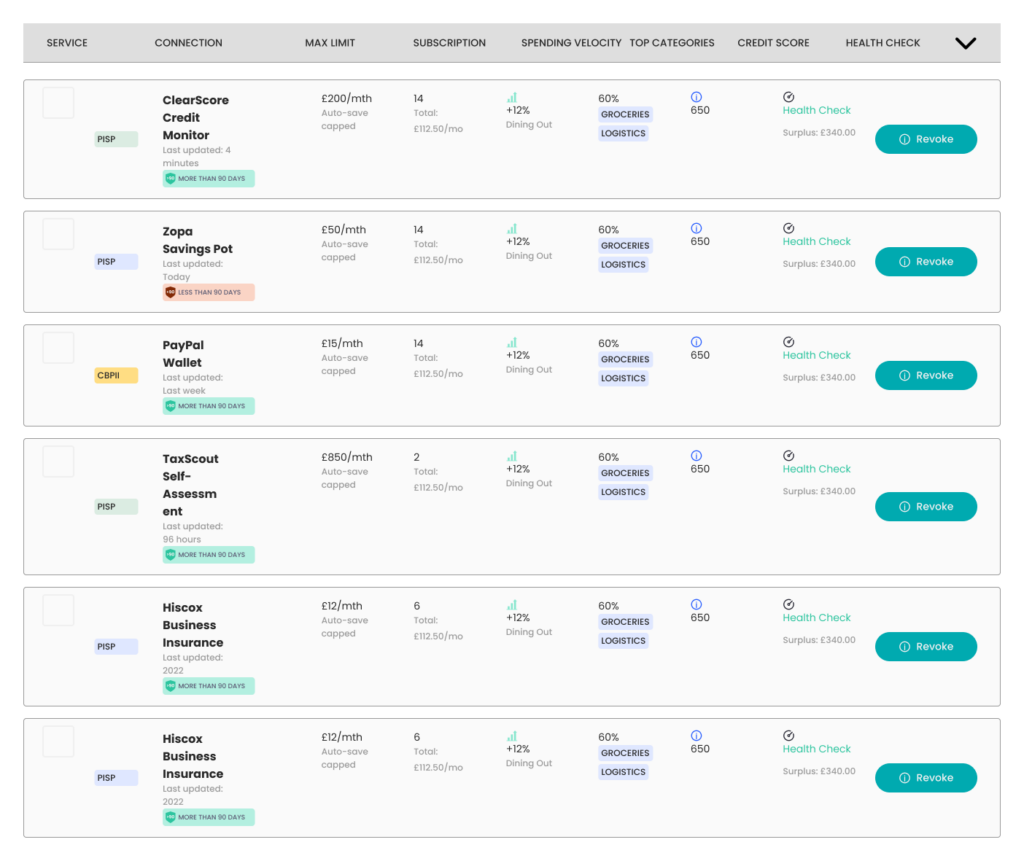This screenshot has width=1024, height=861.
Task: Click spending velocity bar chart icon for TaxScout
Action: (x=512, y=456)
